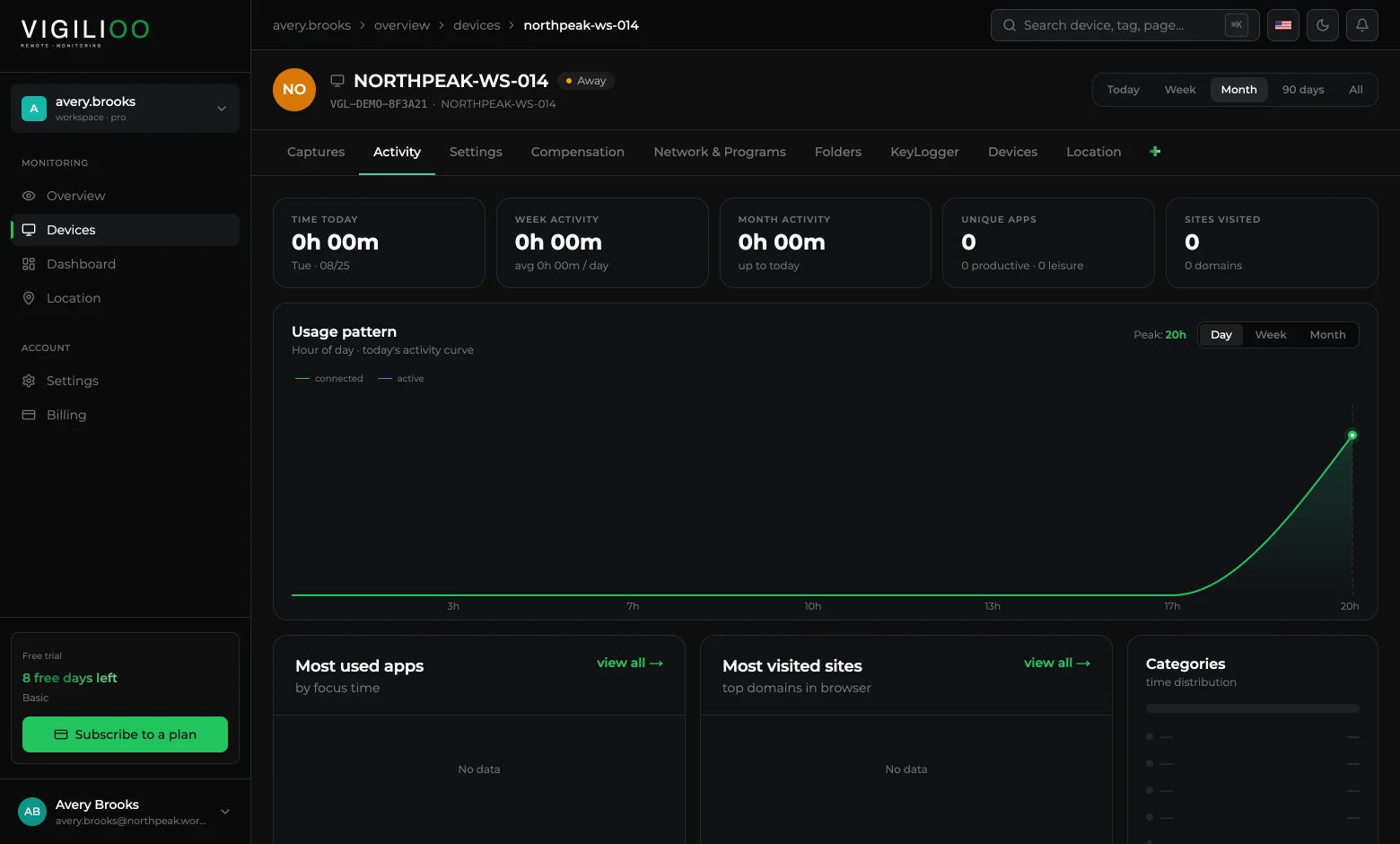Click the AB user avatar
Screen dimensions: 1400x844
(32, 812)
